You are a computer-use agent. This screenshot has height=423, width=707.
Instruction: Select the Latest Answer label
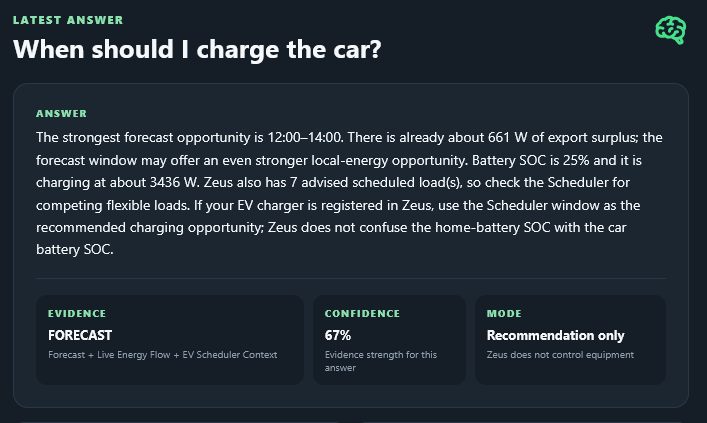(x=68, y=20)
